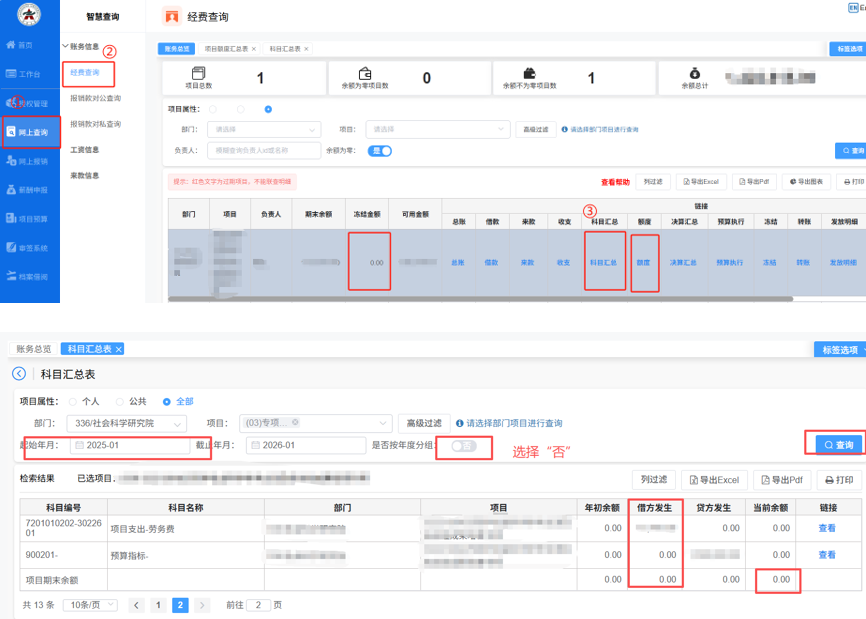
Task: Go to page 1 in pagination
Action: (159, 605)
